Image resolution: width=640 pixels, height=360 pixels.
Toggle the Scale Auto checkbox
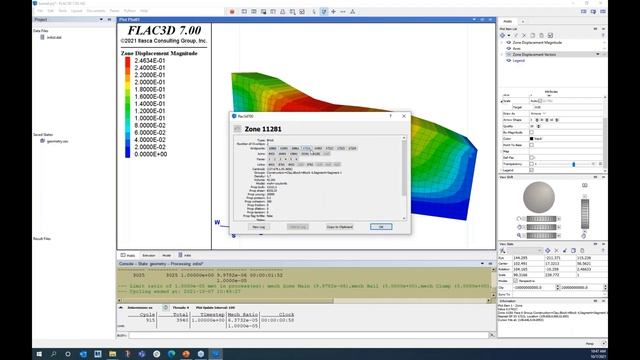pyautogui.click(x=540, y=101)
